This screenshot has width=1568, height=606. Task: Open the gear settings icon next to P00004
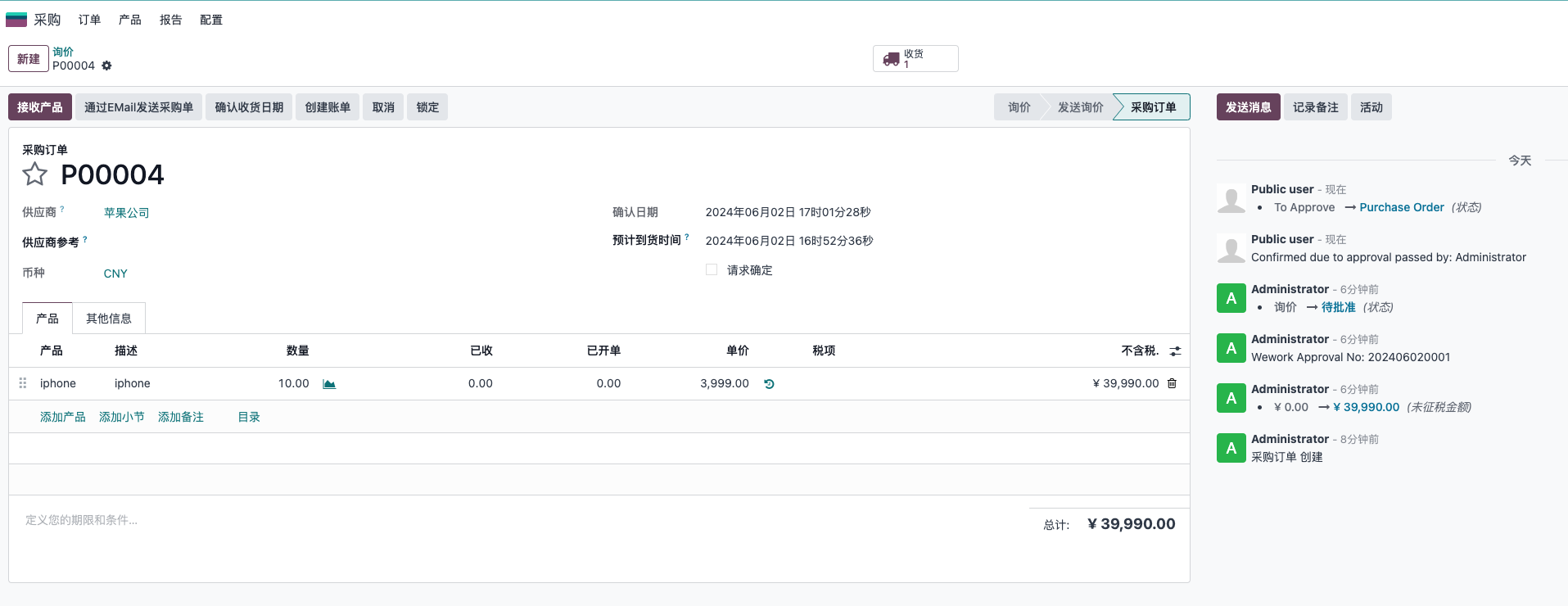tap(106, 66)
